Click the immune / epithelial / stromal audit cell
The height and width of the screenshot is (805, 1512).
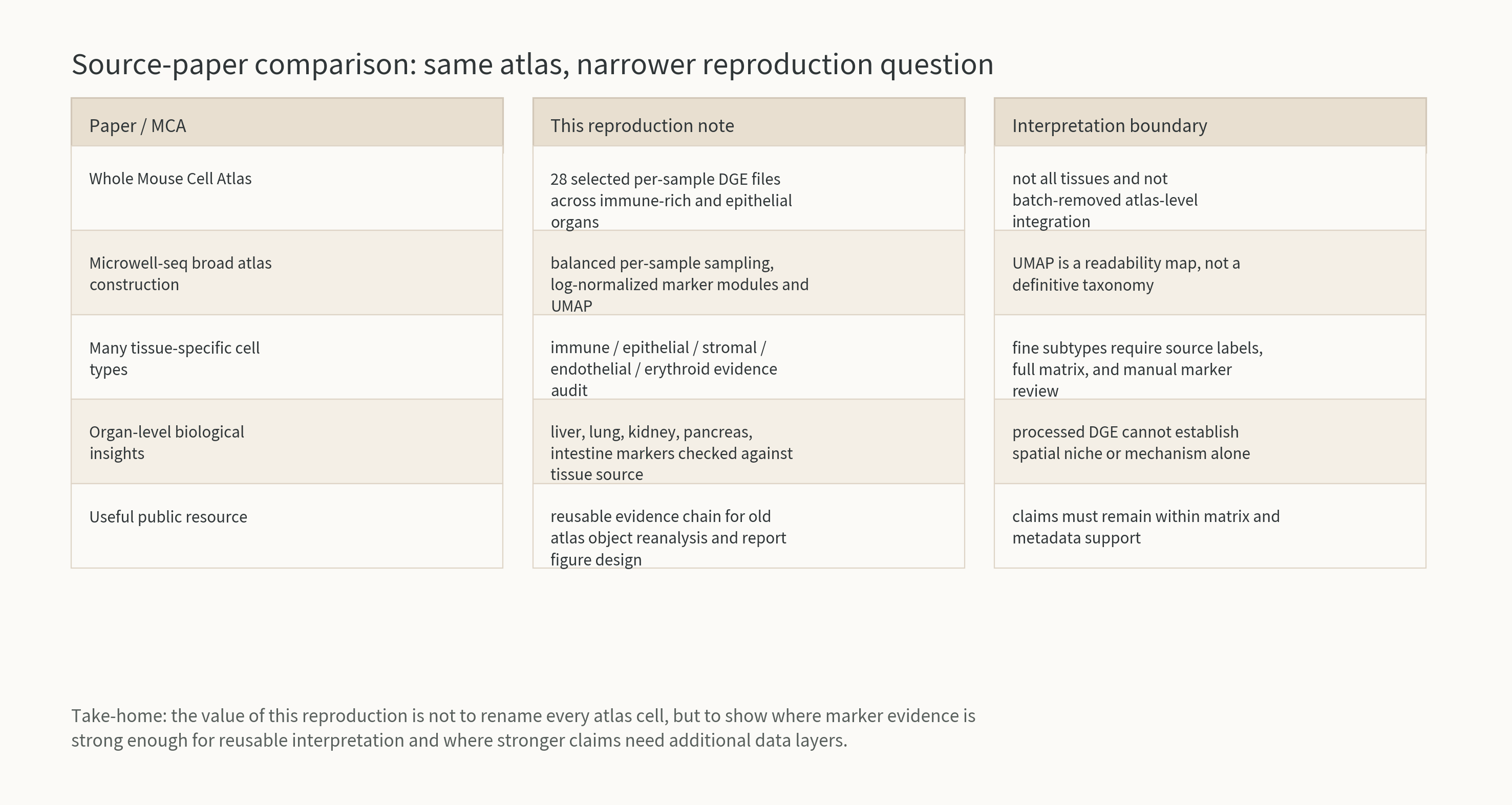pyautogui.click(x=749, y=357)
